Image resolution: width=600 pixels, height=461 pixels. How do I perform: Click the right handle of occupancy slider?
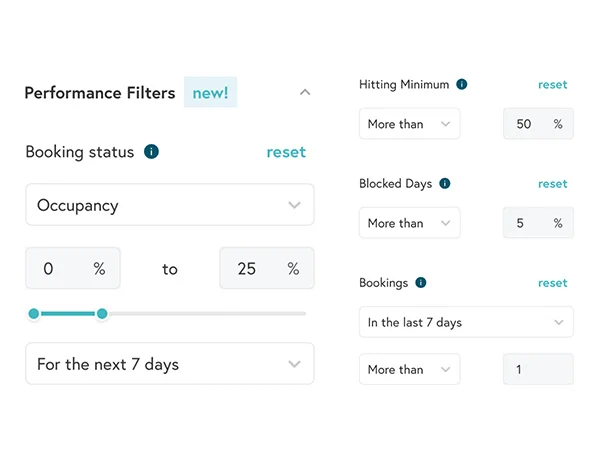(102, 314)
